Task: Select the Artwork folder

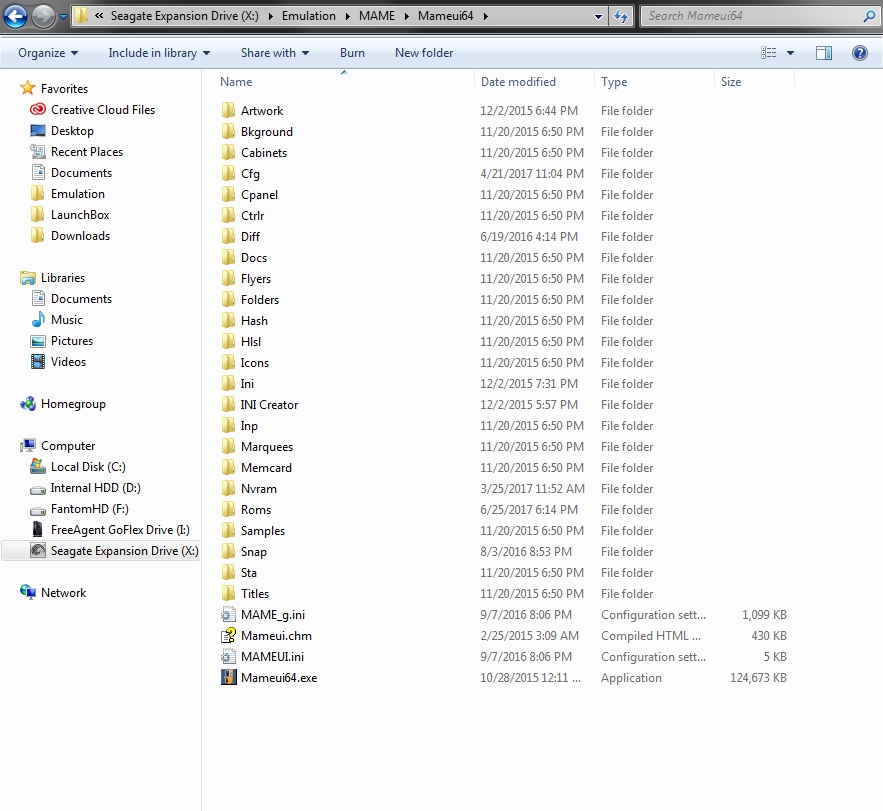Action: pos(262,110)
